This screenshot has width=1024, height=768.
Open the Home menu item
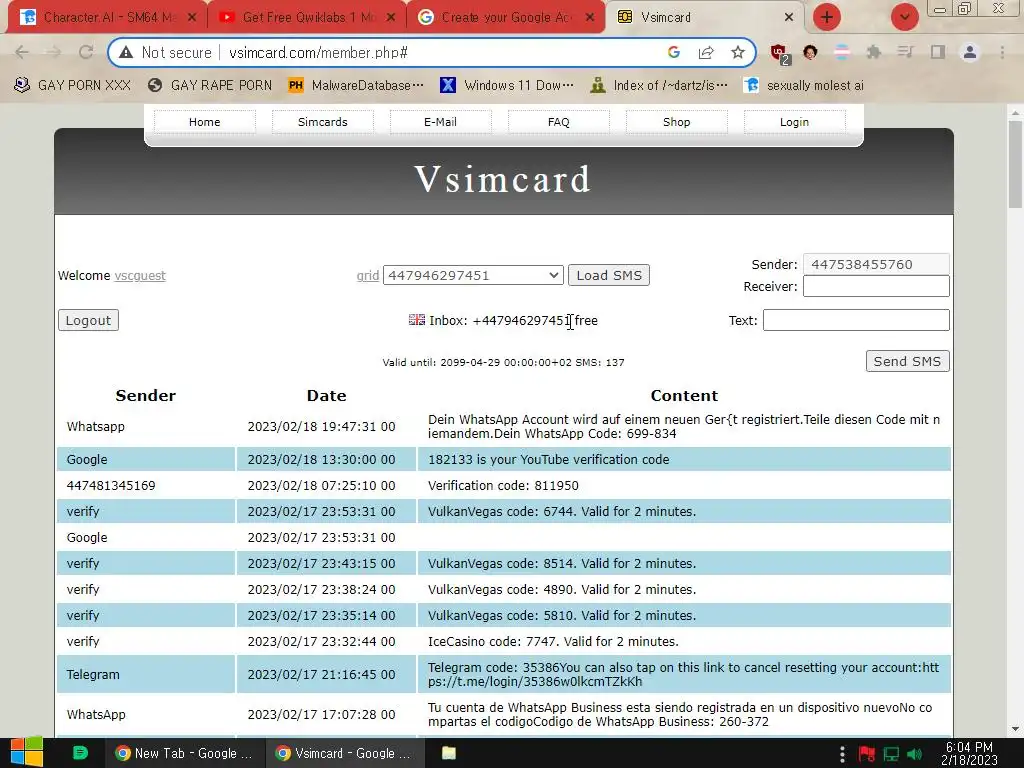(x=204, y=122)
